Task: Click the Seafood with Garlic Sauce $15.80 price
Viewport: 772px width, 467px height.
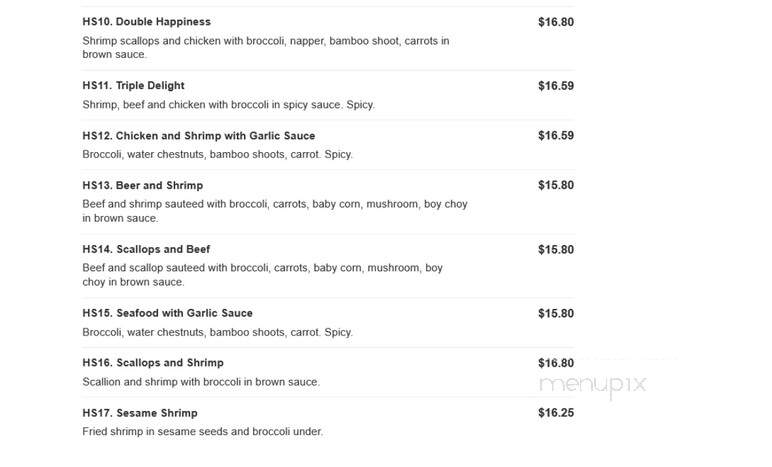Action: 556,314
